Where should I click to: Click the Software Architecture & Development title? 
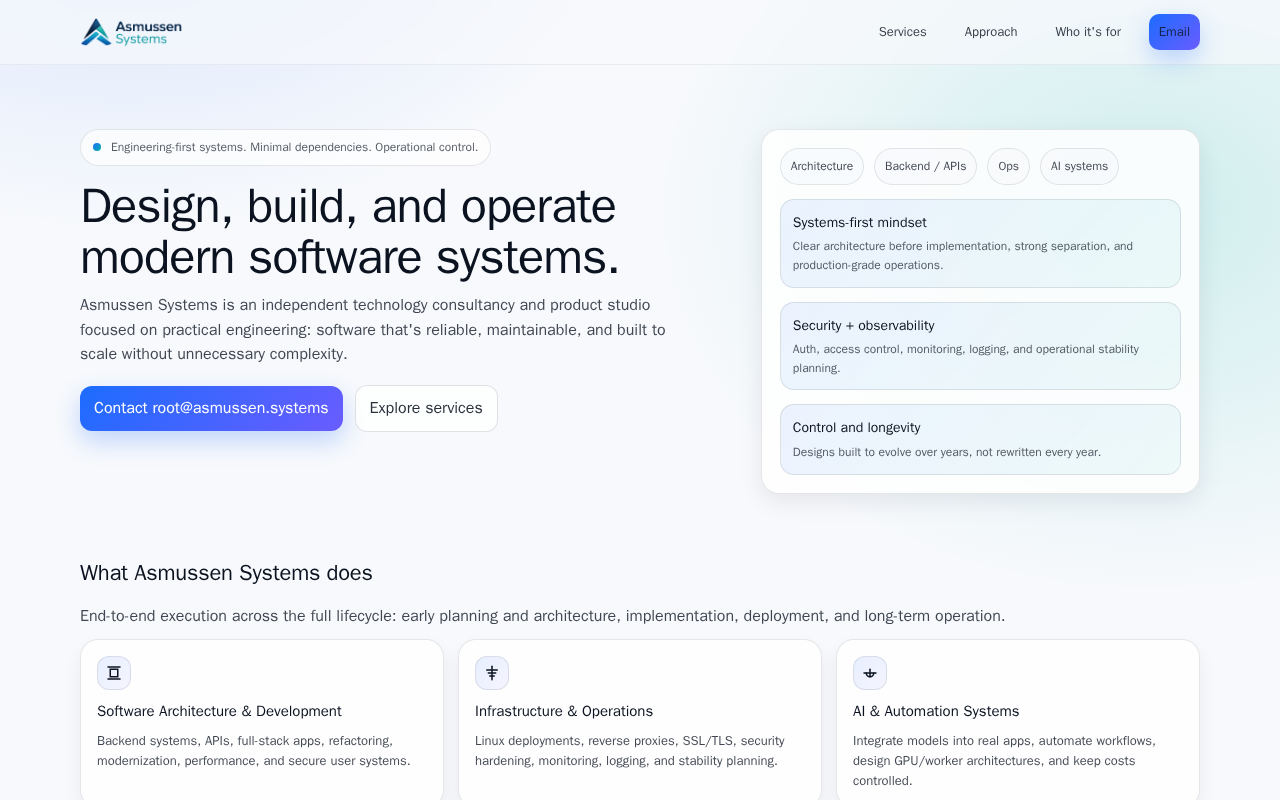[x=219, y=711]
